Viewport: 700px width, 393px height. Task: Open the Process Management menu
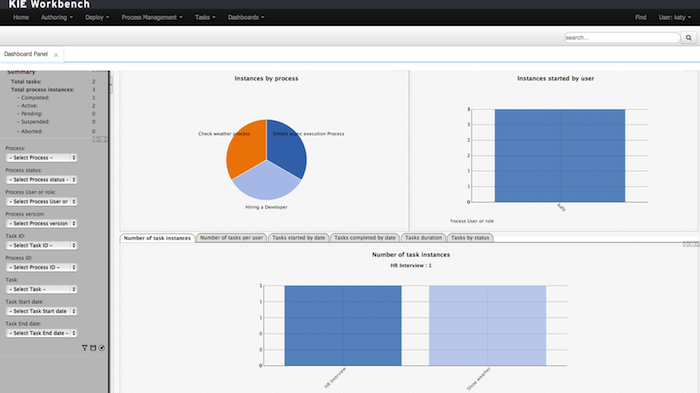click(152, 17)
